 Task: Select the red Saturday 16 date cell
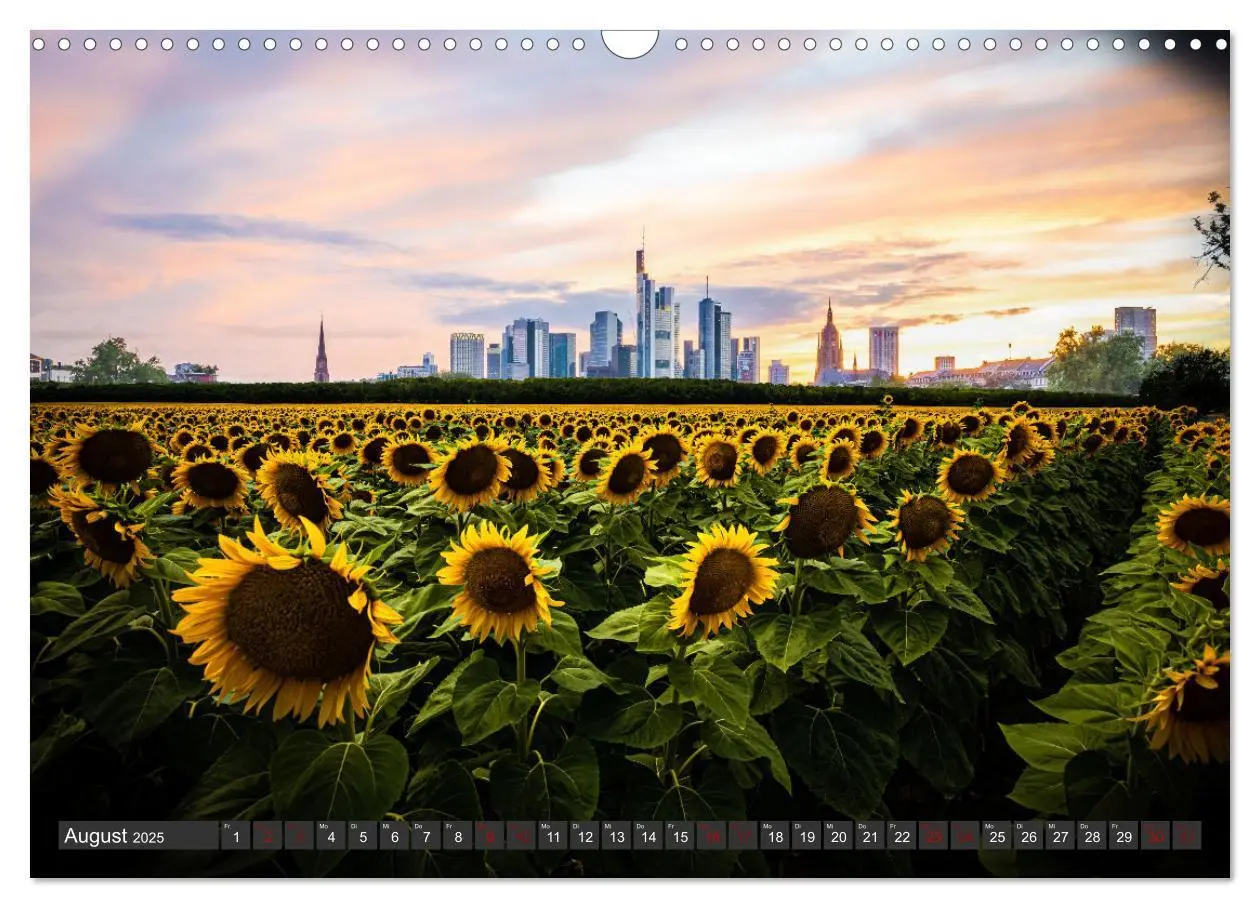tap(711, 836)
